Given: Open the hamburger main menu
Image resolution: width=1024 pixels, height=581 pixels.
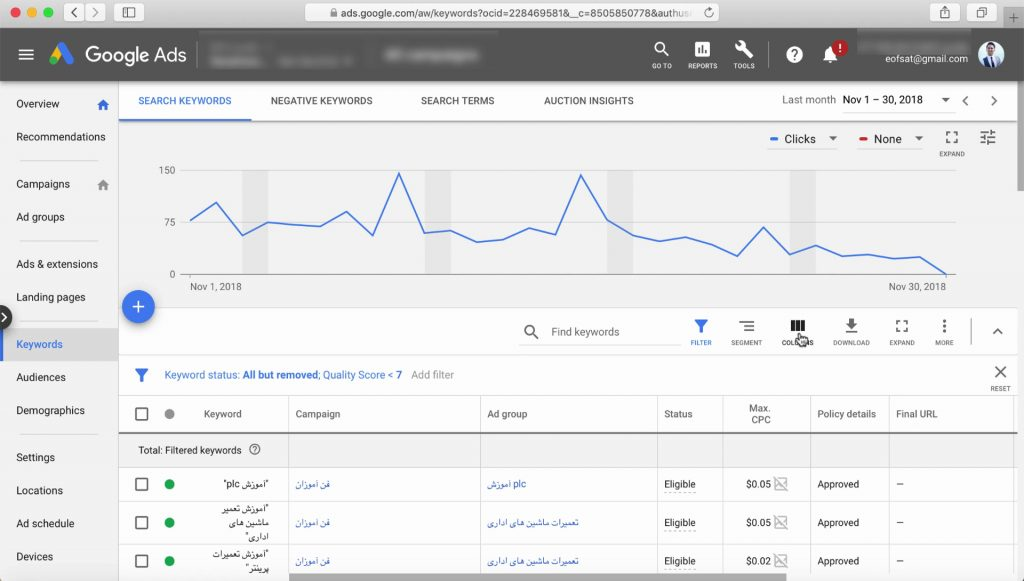Looking at the screenshot, I should 26,55.
